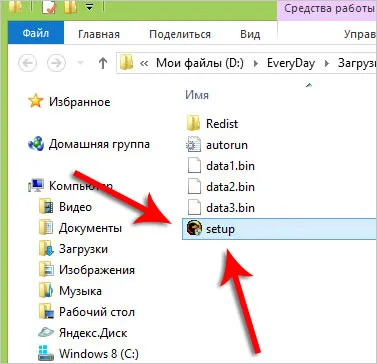Go up one folder level arrow

(103, 63)
